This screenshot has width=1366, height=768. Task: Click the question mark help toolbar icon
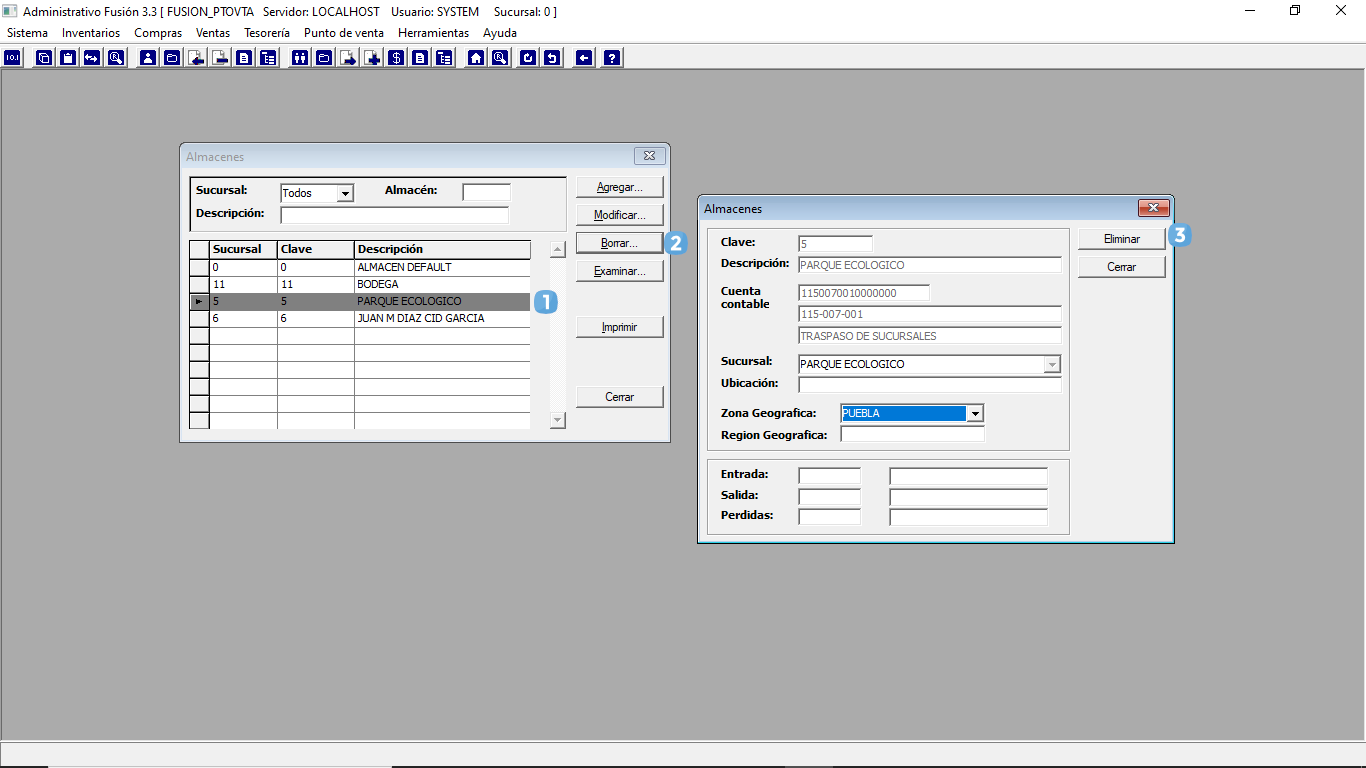(x=612, y=58)
